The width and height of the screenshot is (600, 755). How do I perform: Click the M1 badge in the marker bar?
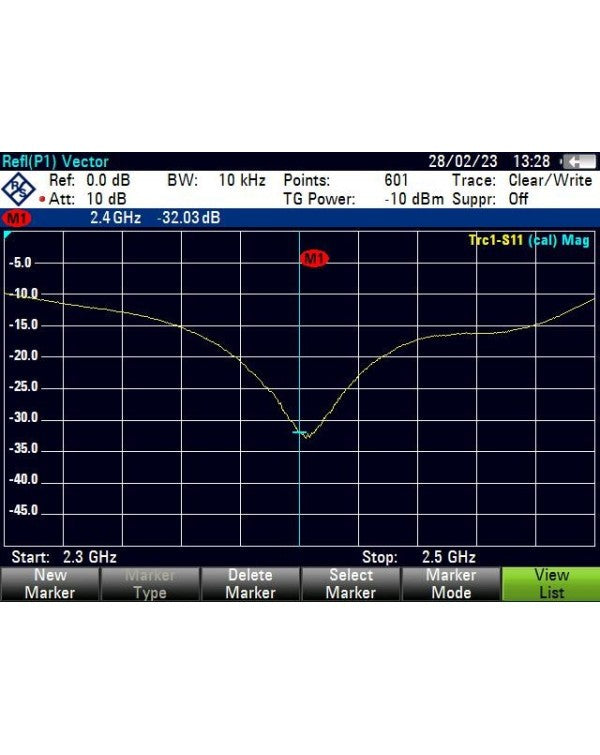(17, 218)
